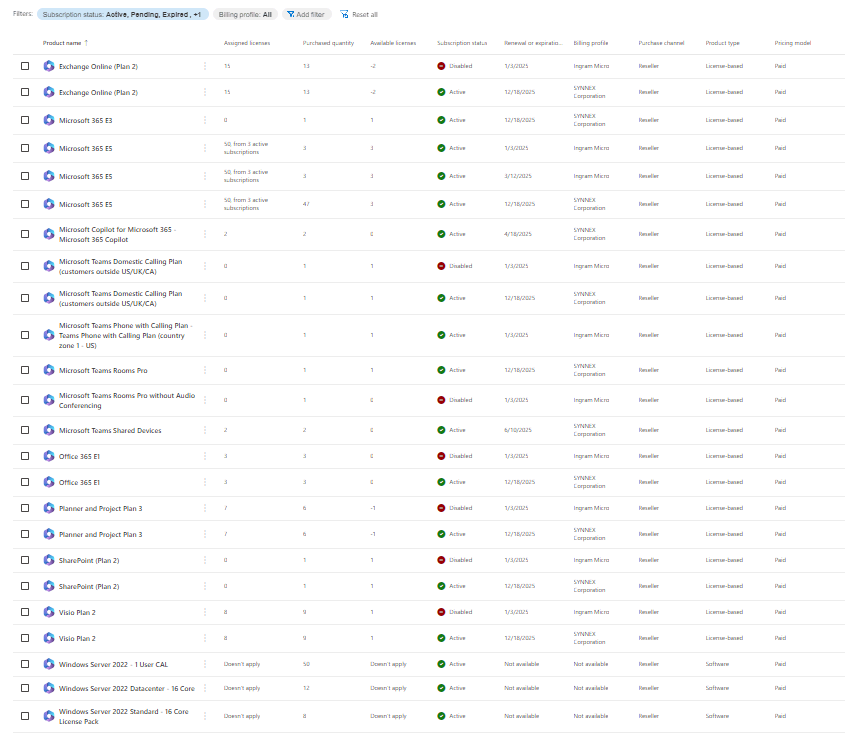Open the Microsoft Teams Shared Devices link

pyautogui.click(x=110, y=431)
